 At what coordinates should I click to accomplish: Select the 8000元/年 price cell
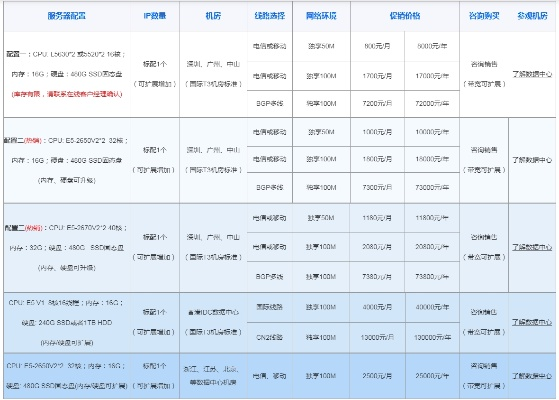click(432, 46)
